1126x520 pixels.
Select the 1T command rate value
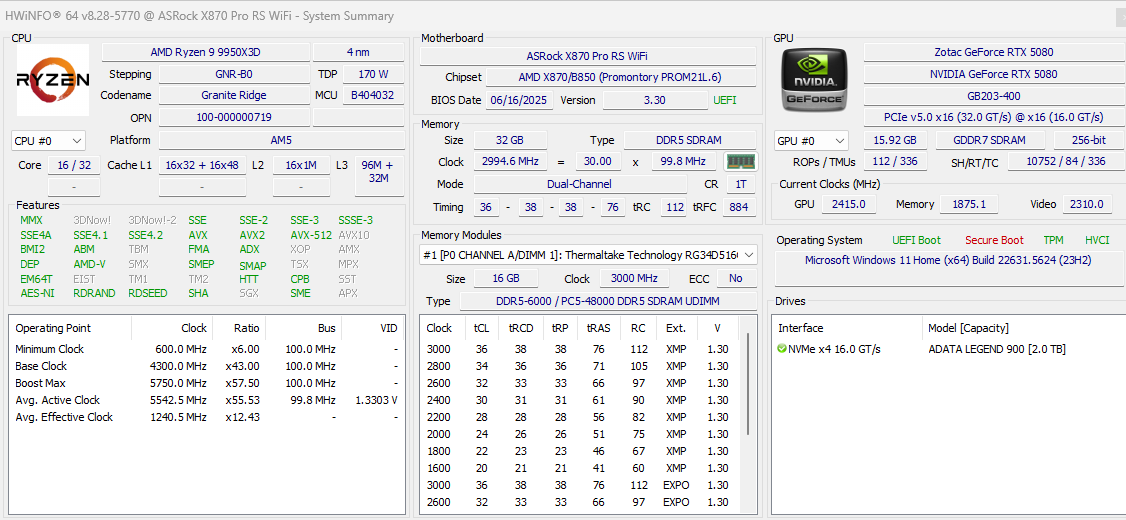(740, 185)
